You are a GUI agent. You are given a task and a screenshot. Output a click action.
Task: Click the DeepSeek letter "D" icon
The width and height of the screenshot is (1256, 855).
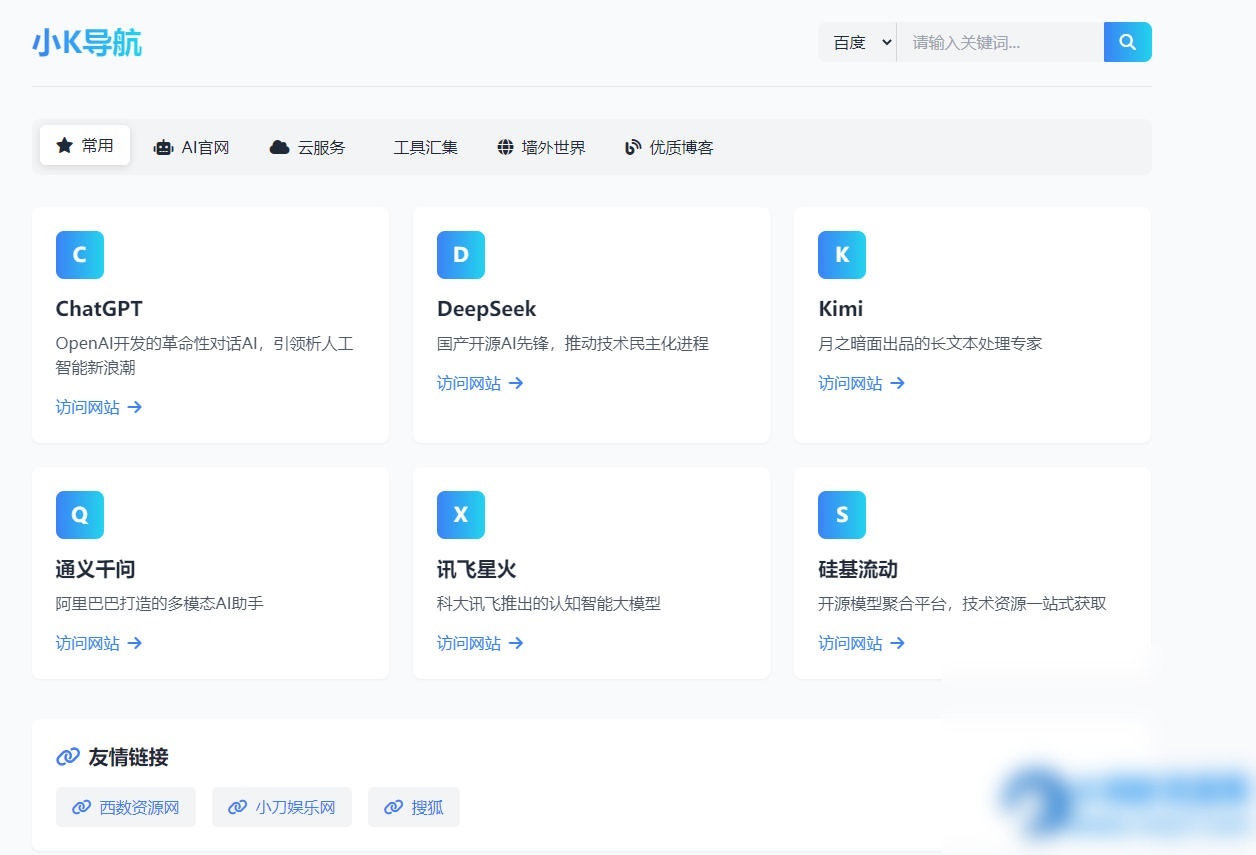(x=460, y=255)
